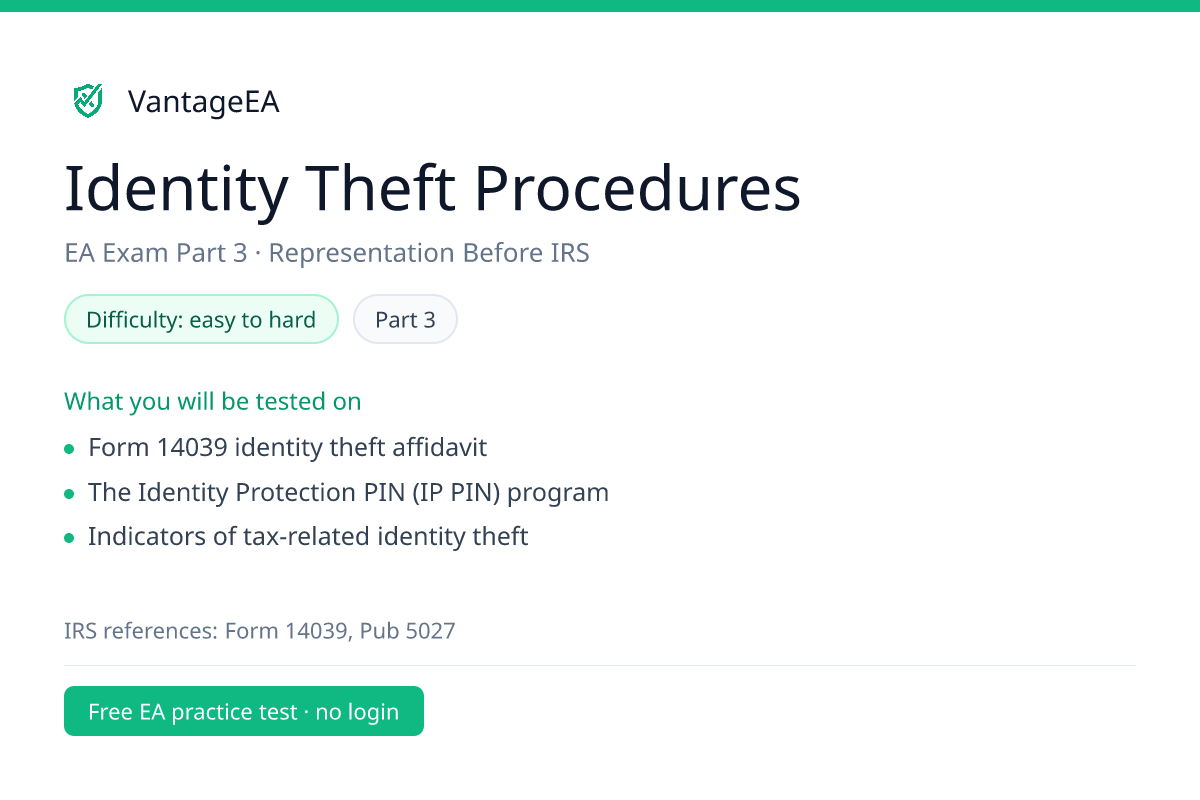
Task: Click the Pub 5027 reference text
Action: [408, 631]
